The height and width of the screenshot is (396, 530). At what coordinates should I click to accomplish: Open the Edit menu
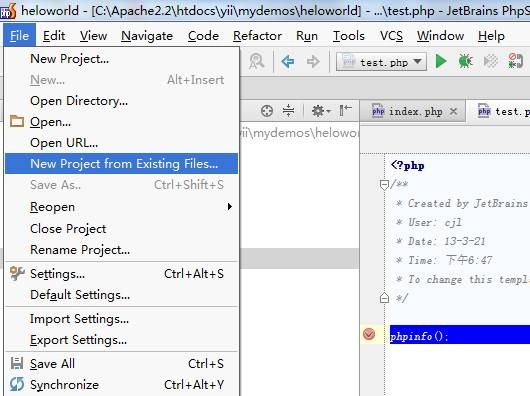54,35
